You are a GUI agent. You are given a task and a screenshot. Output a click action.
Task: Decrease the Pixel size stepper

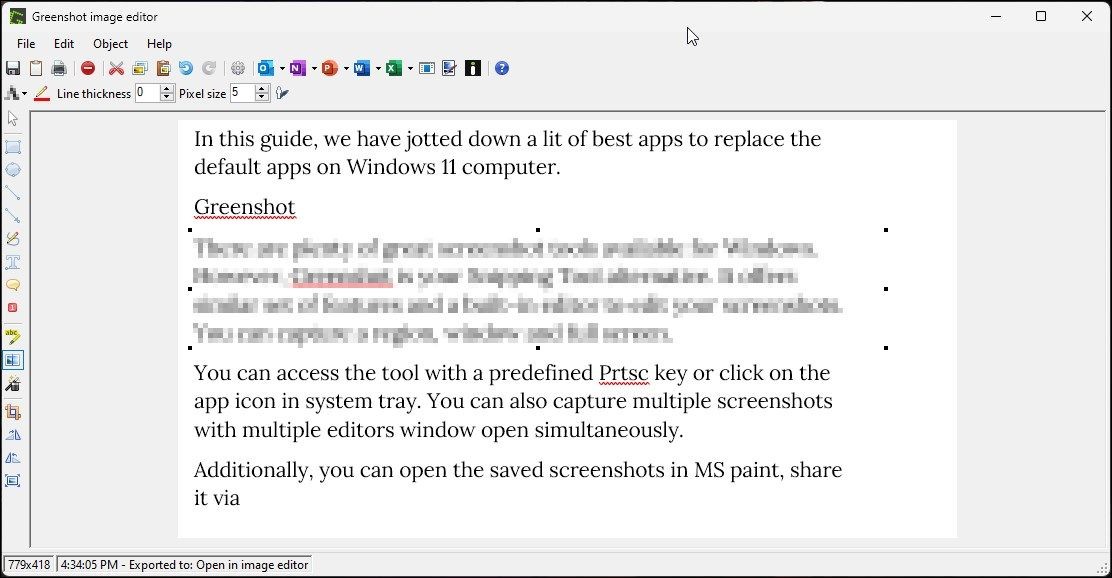[x=262, y=98]
